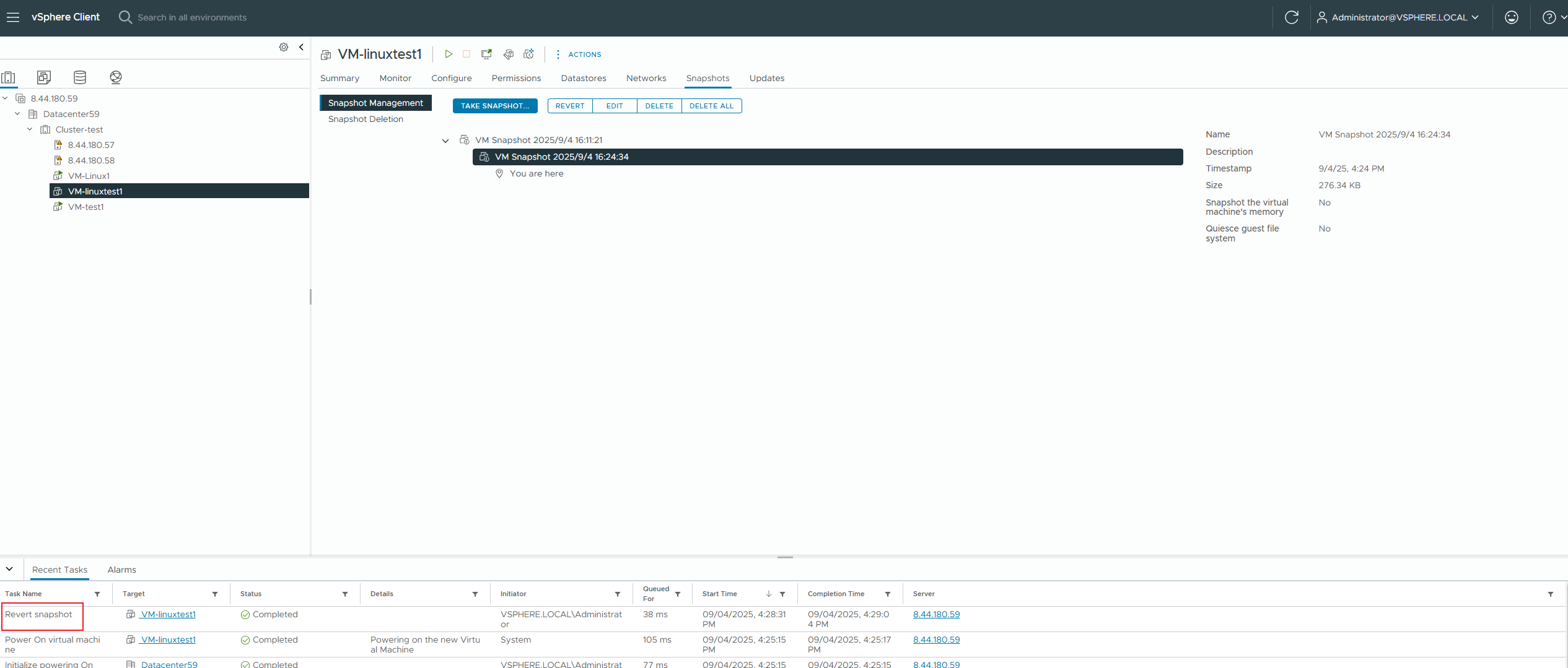This screenshot has width=1568, height=668.
Task: Click the edit VM settings icon
Action: click(x=508, y=54)
